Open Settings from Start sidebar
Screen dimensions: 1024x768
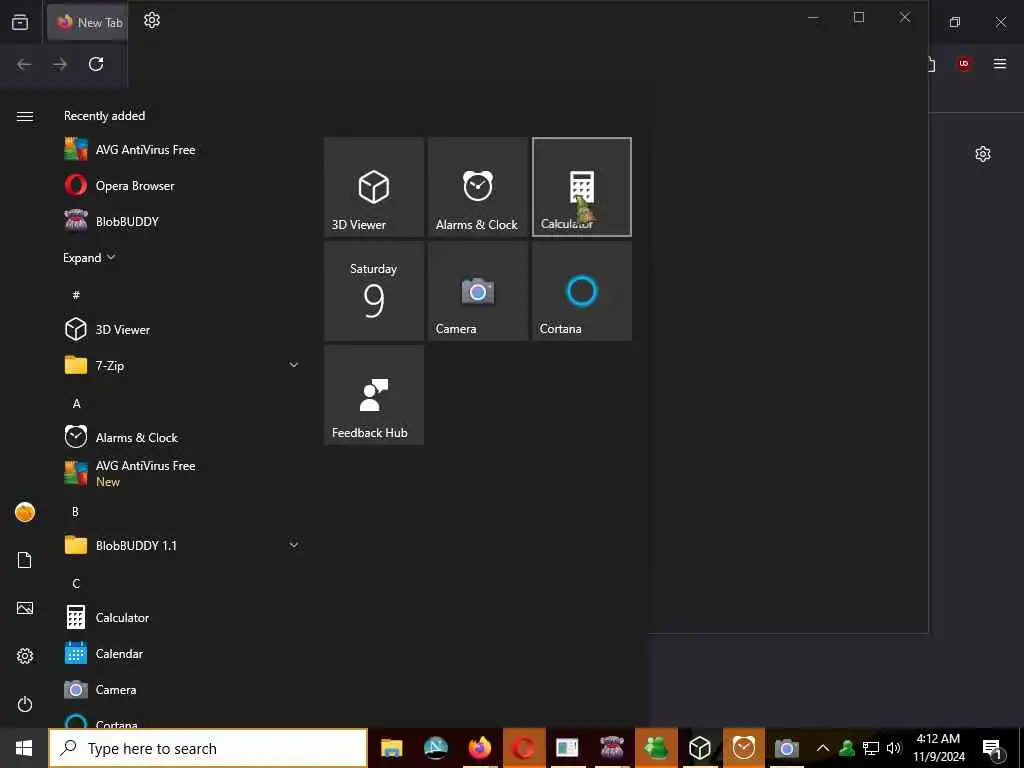[25, 656]
